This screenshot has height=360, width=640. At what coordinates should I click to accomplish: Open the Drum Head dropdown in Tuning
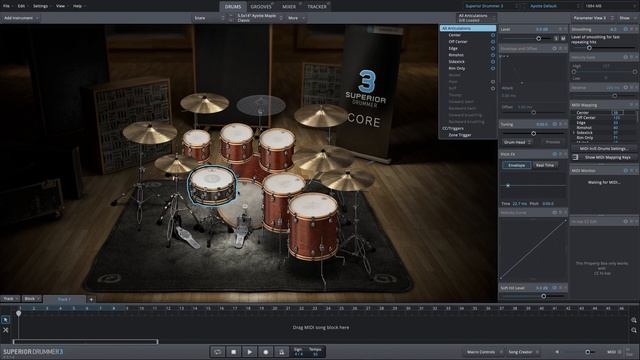tap(518, 142)
